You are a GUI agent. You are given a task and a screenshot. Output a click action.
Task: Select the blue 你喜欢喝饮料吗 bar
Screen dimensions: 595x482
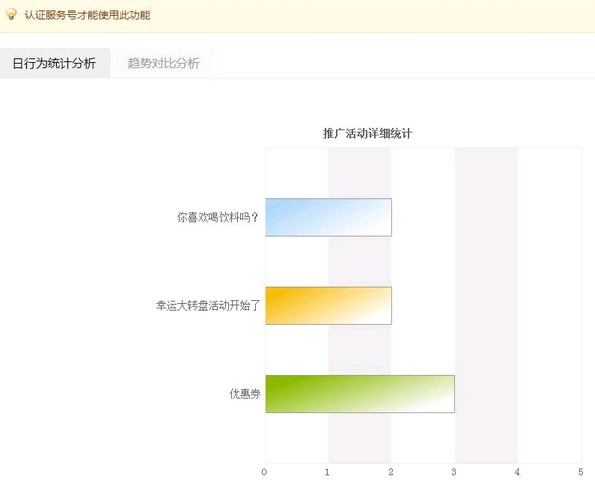coord(329,217)
